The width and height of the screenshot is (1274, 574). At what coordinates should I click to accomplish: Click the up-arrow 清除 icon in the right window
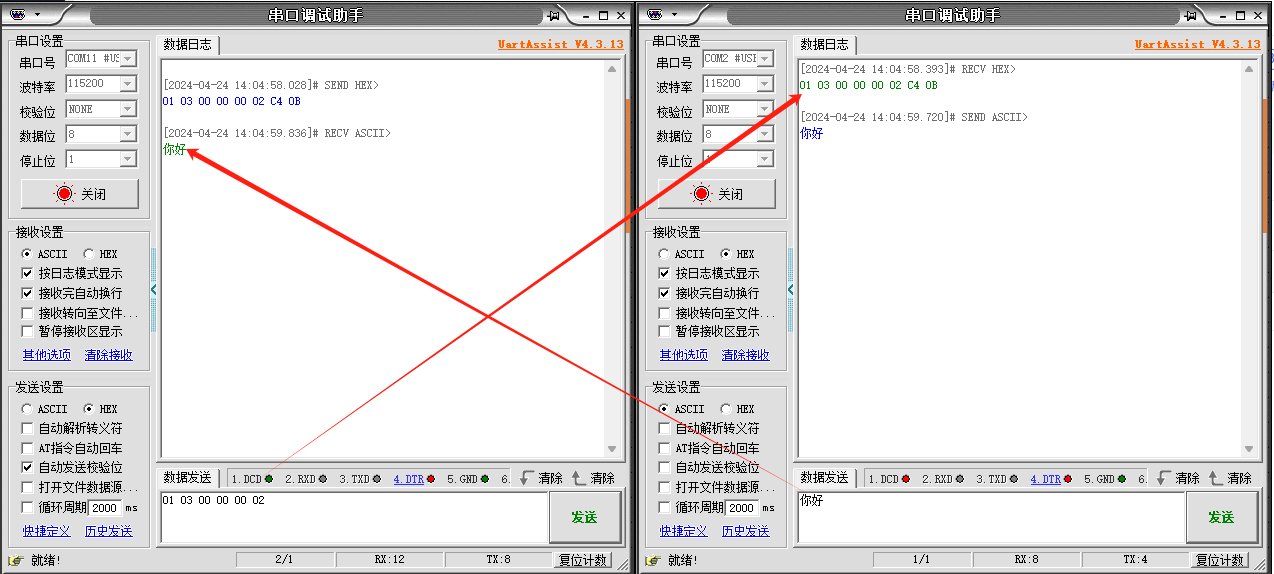pyautogui.click(x=1216, y=479)
